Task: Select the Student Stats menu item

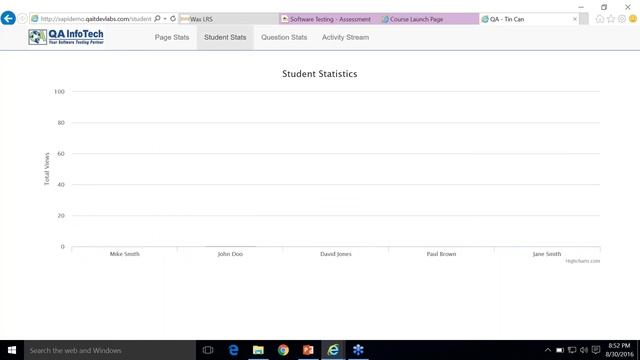Action: (x=225, y=37)
